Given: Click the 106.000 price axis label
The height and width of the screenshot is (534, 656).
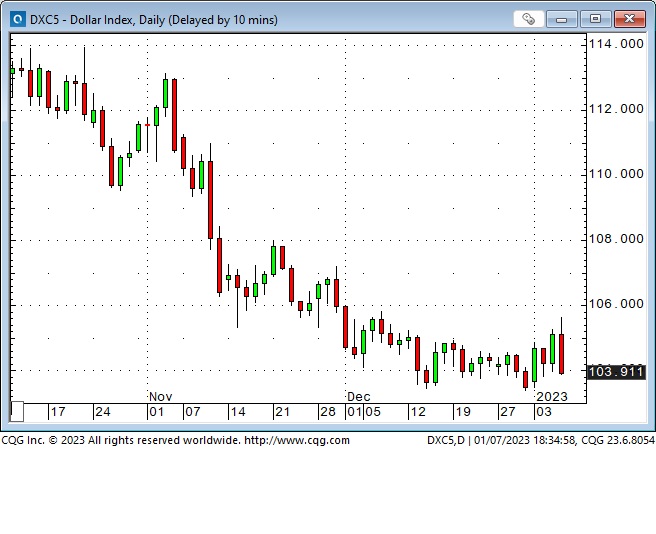Looking at the screenshot, I should pyautogui.click(x=616, y=303).
